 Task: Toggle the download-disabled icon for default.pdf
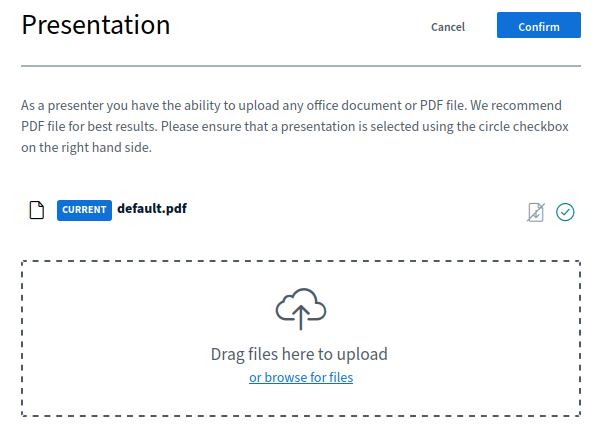click(536, 212)
